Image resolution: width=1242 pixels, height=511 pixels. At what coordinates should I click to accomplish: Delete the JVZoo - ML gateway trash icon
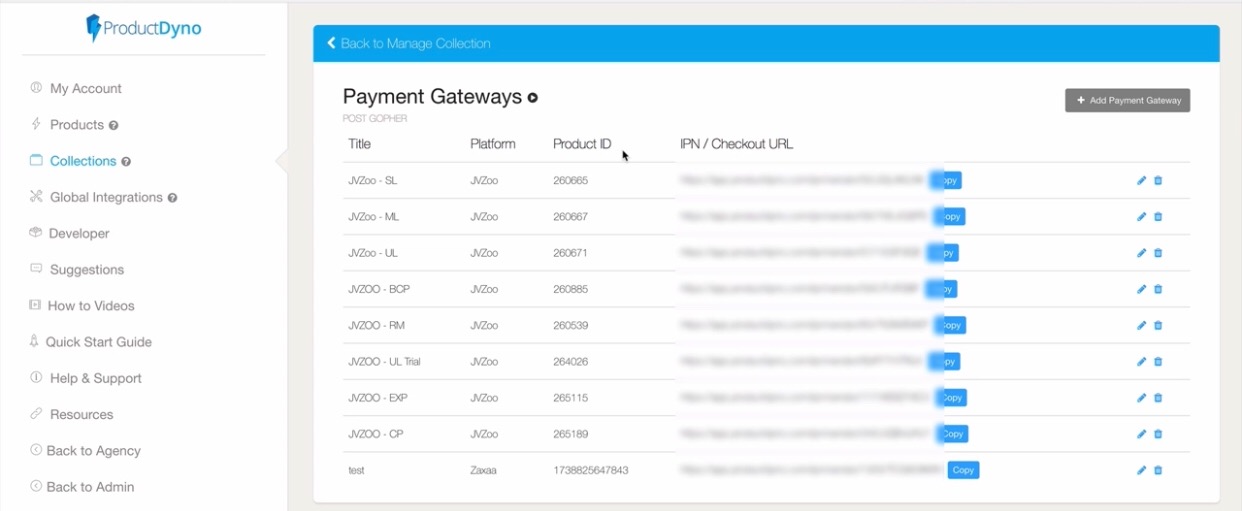1158,217
